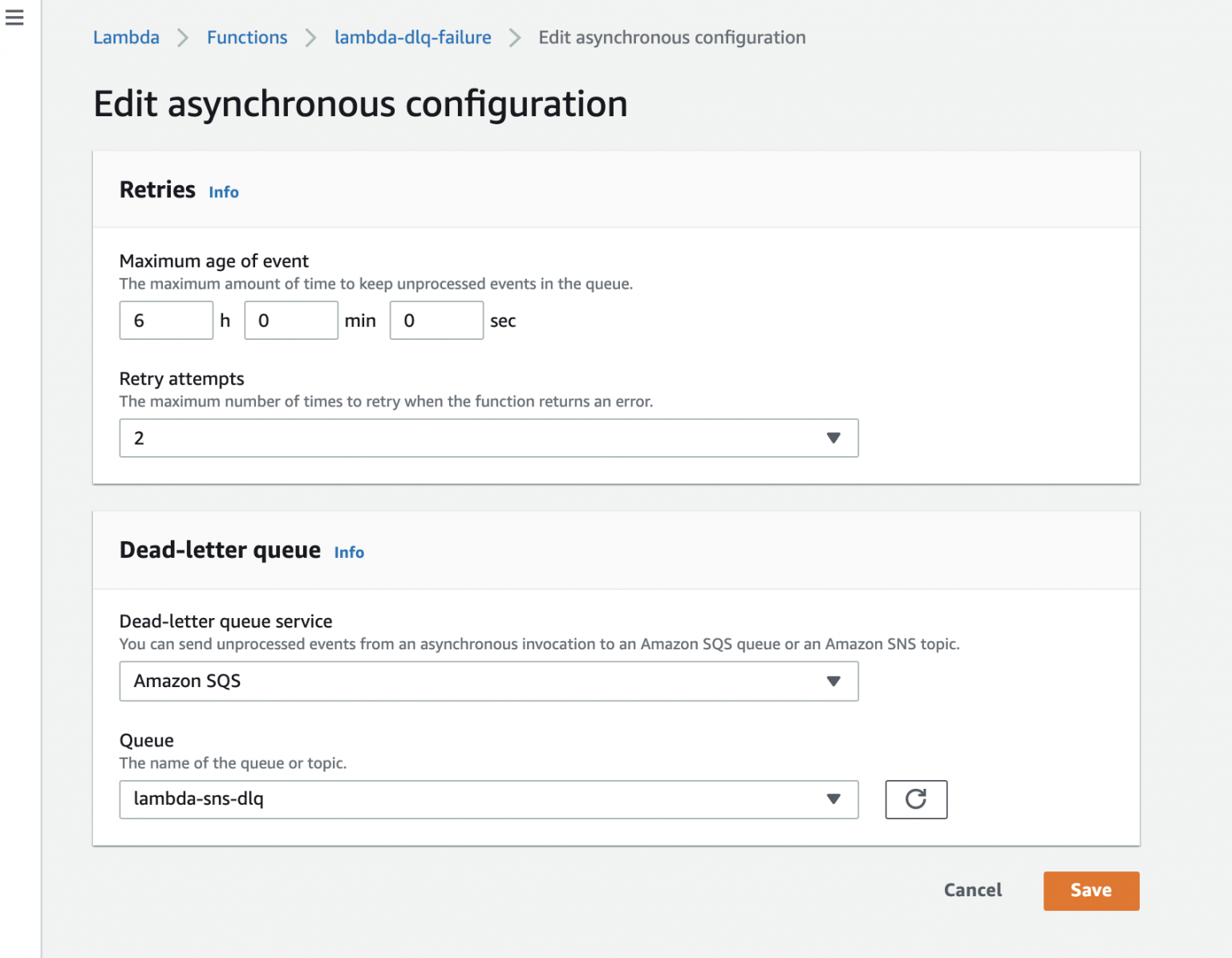Click the caret icon beside lambda-sns-dlq
Screen dimensions: 1232x958
click(833, 799)
